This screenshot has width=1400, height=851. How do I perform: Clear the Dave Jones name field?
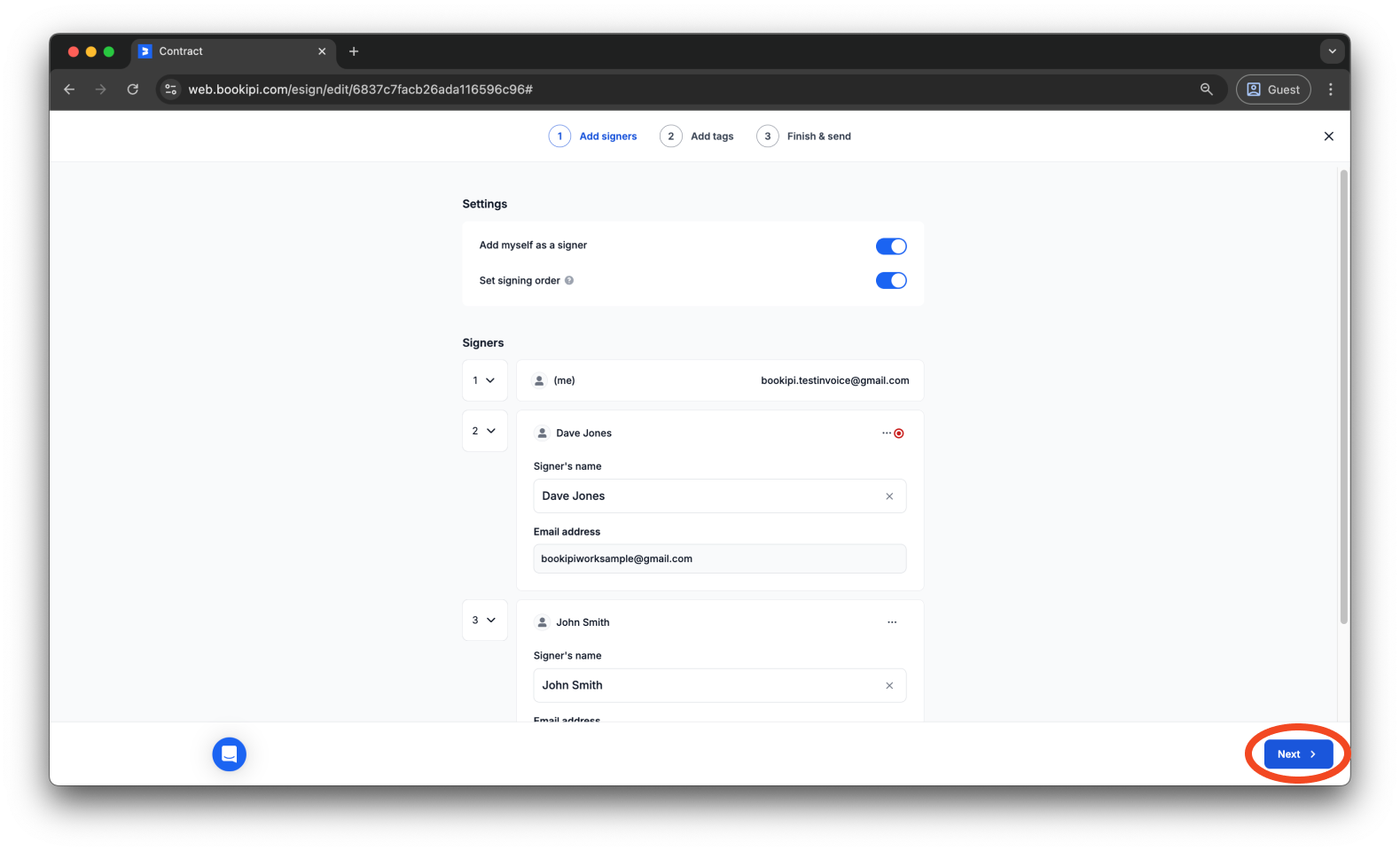click(889, 496)
